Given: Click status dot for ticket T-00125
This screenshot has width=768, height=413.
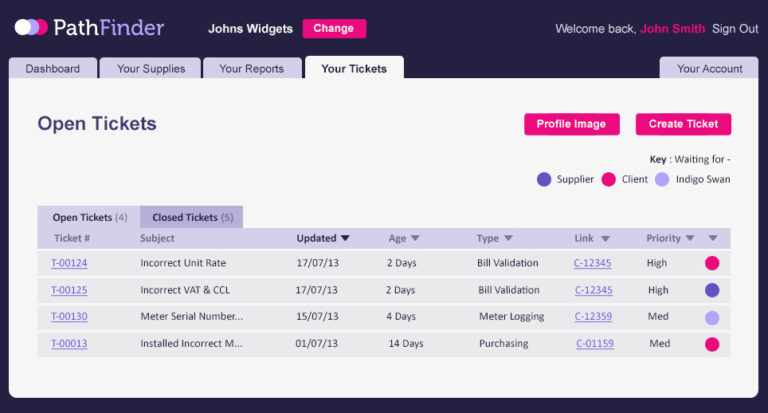Looking at the screenshot, I should click(712, 290).
